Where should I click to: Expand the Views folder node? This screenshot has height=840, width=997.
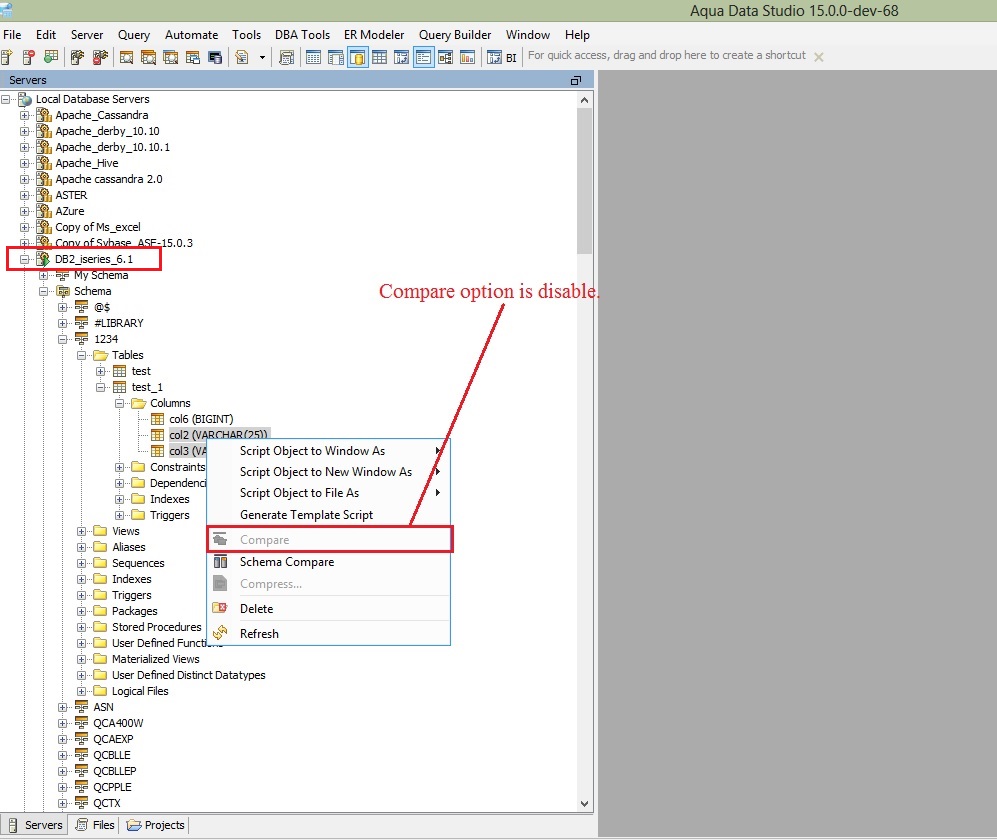81,531
